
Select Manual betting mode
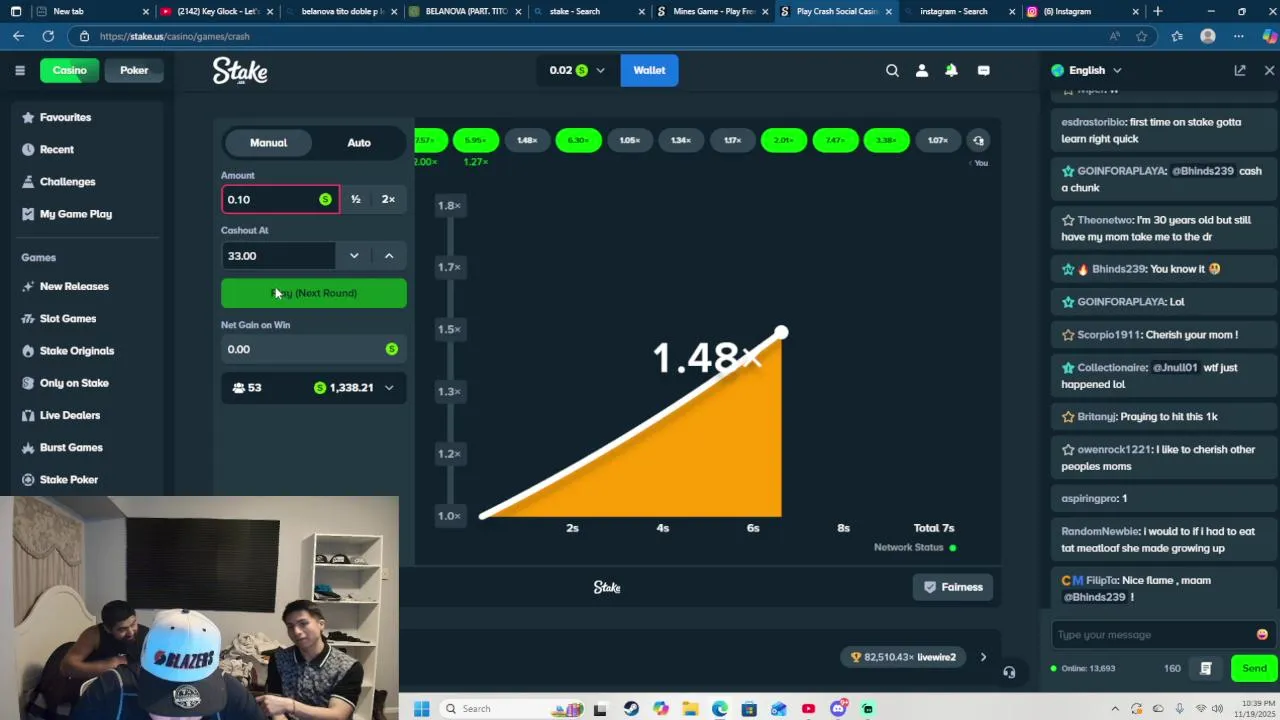(x=268, y=142)
